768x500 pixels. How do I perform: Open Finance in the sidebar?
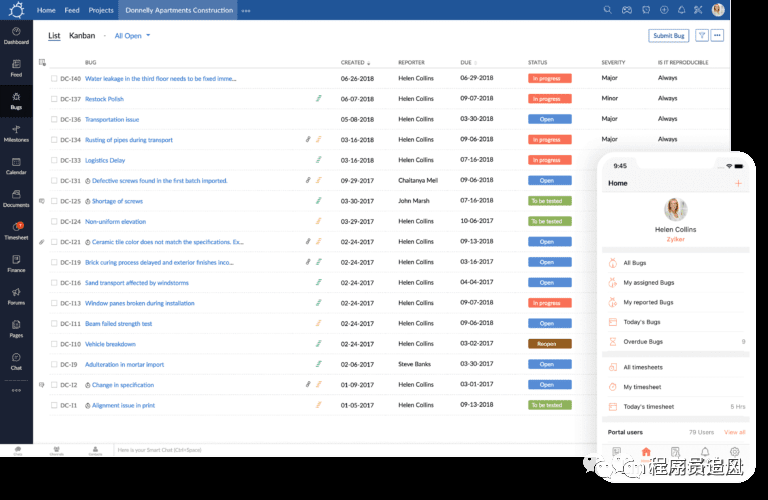(x=16, y=264)
